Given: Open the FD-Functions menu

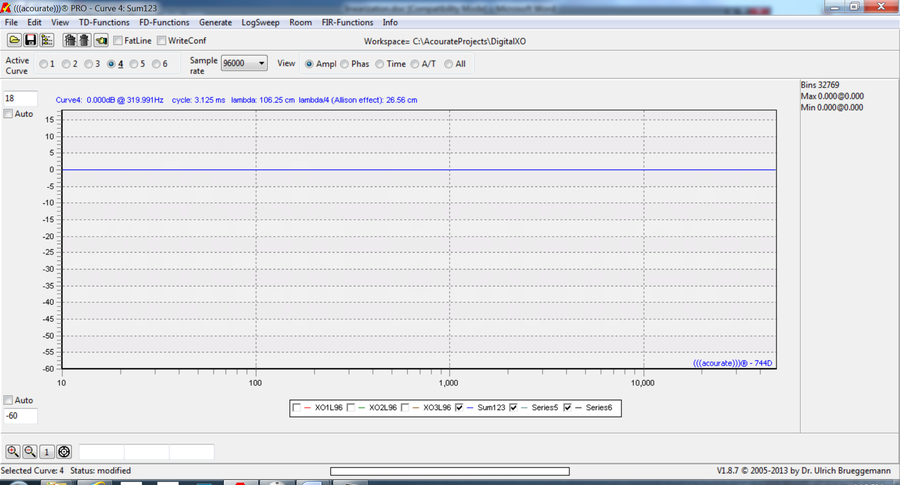Looking at the screenshot, I should (164, 22).
